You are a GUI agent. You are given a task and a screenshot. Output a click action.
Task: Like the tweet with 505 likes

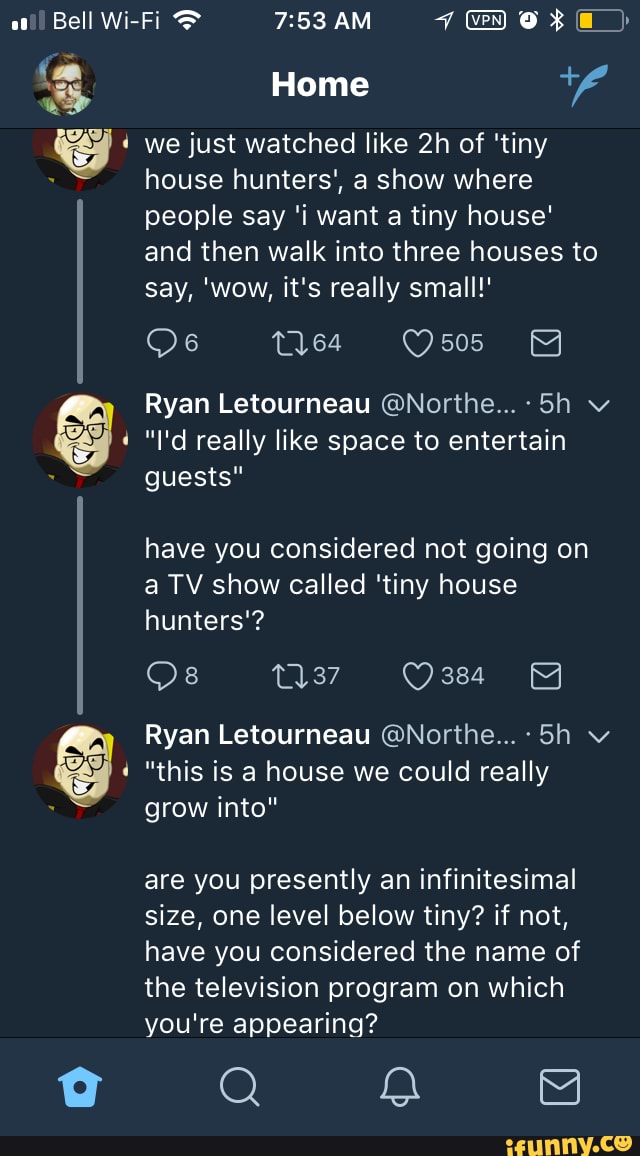click(418, 344)
